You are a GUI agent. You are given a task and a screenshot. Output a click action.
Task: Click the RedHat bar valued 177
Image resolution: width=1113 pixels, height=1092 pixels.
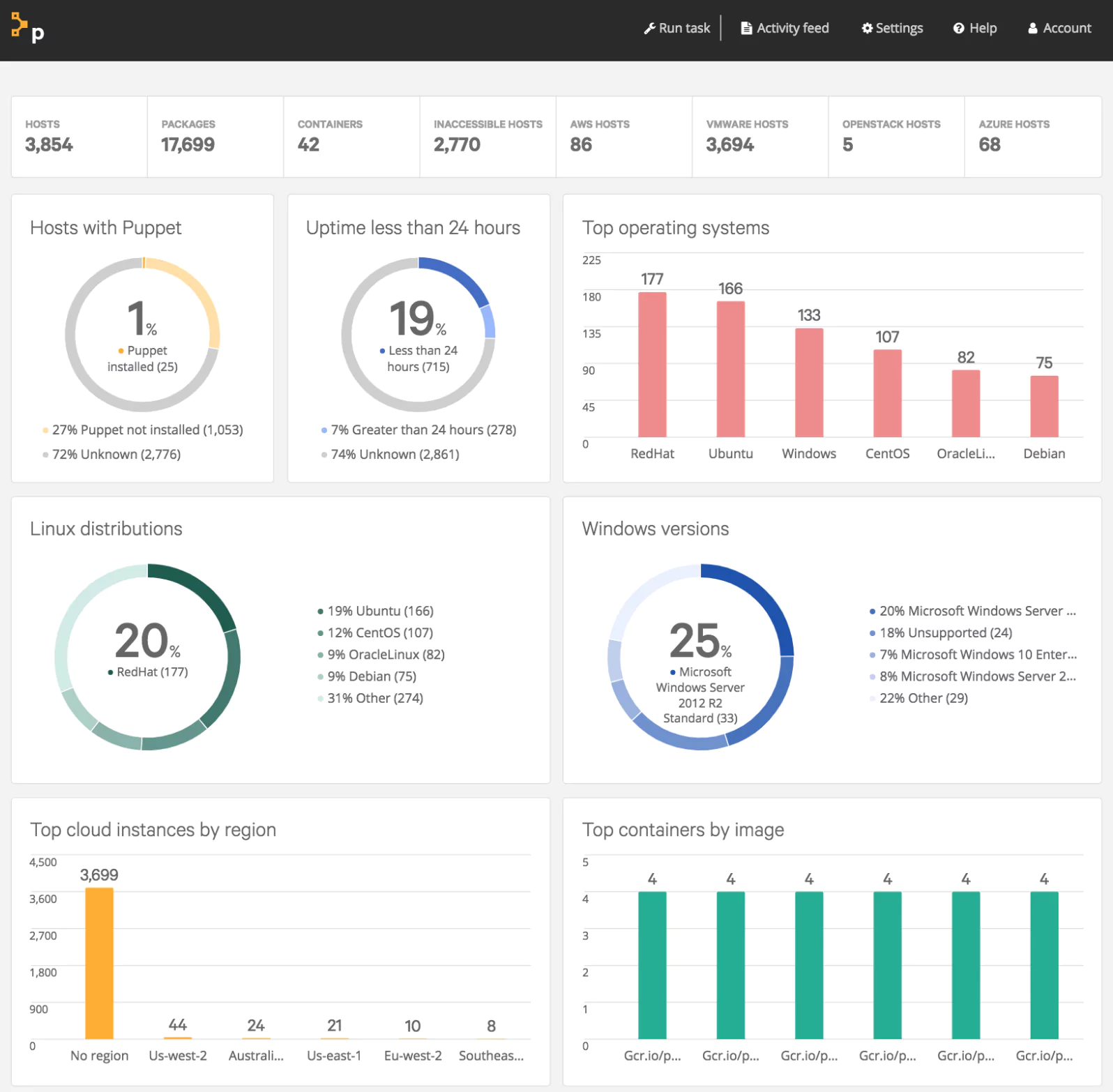[652, 365]
